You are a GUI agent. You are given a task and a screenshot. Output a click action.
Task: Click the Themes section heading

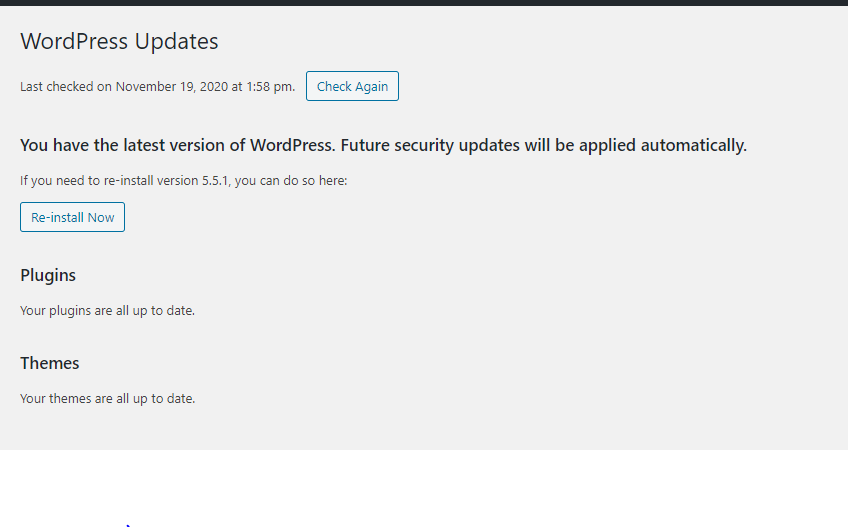tap(49, 363)
